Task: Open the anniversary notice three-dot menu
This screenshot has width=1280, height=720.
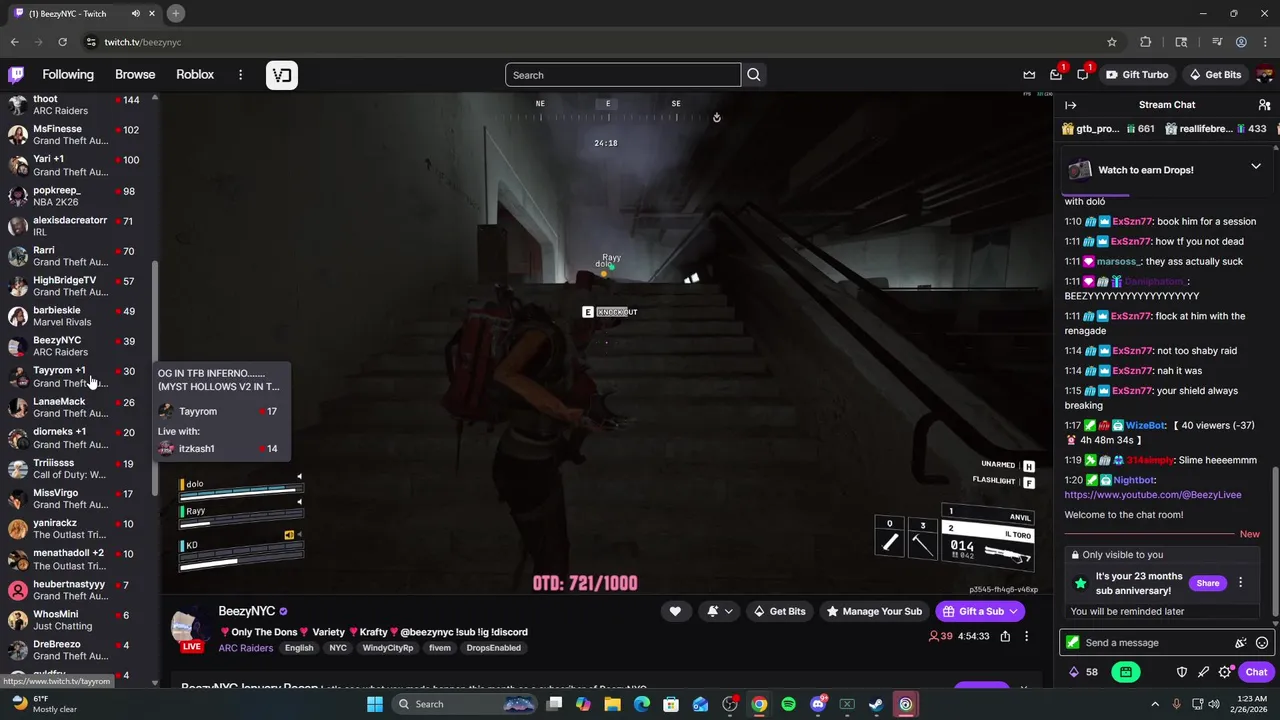Action: click(x=1241, y=583)
